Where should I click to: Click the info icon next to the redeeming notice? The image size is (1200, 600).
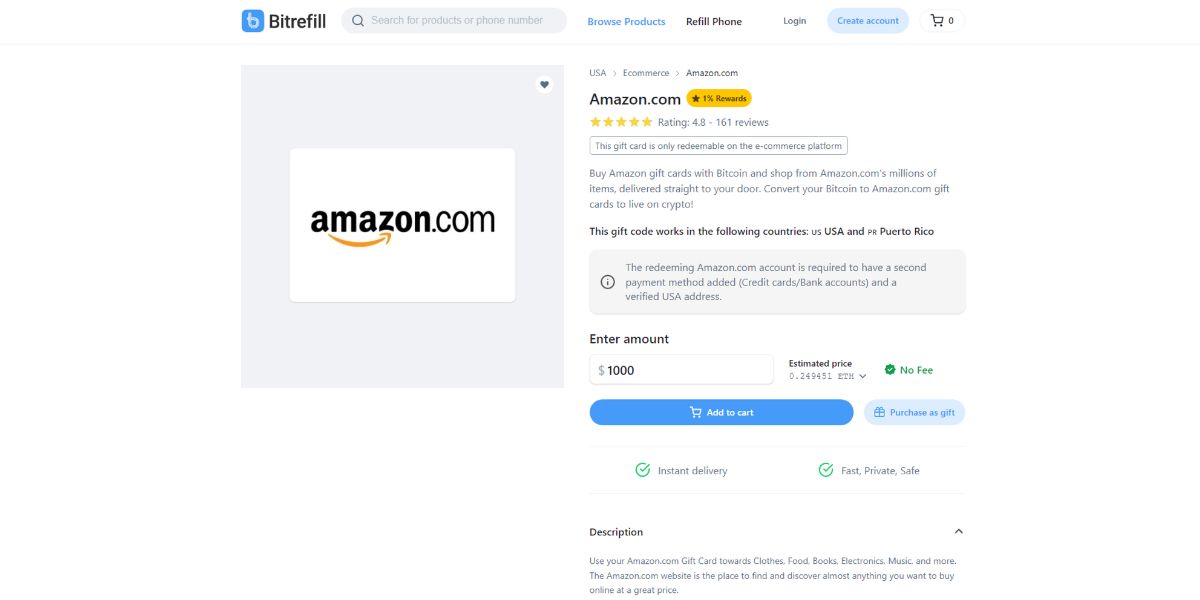click(607, 281)
